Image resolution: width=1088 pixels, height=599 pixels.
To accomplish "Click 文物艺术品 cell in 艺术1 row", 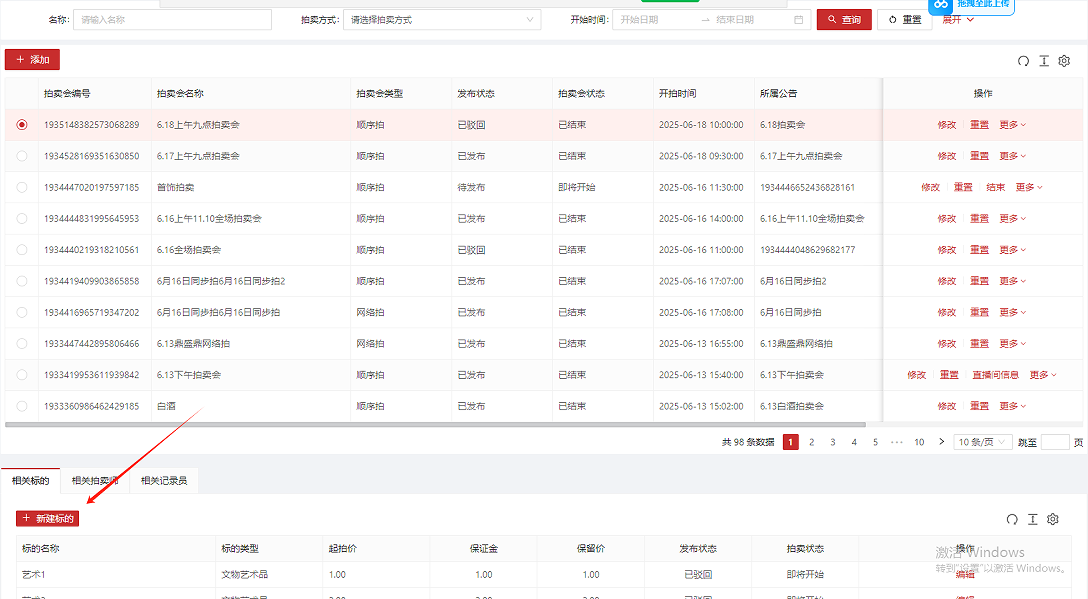I will [244, 575].
